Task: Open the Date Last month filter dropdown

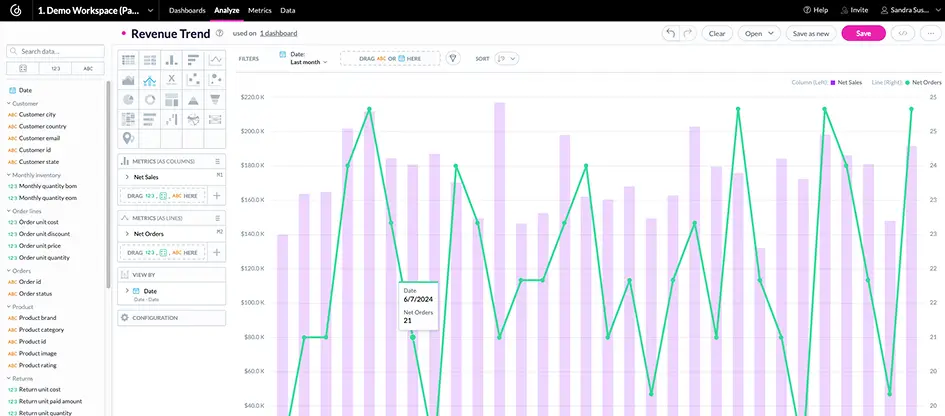Action: (x=304, y=58)
